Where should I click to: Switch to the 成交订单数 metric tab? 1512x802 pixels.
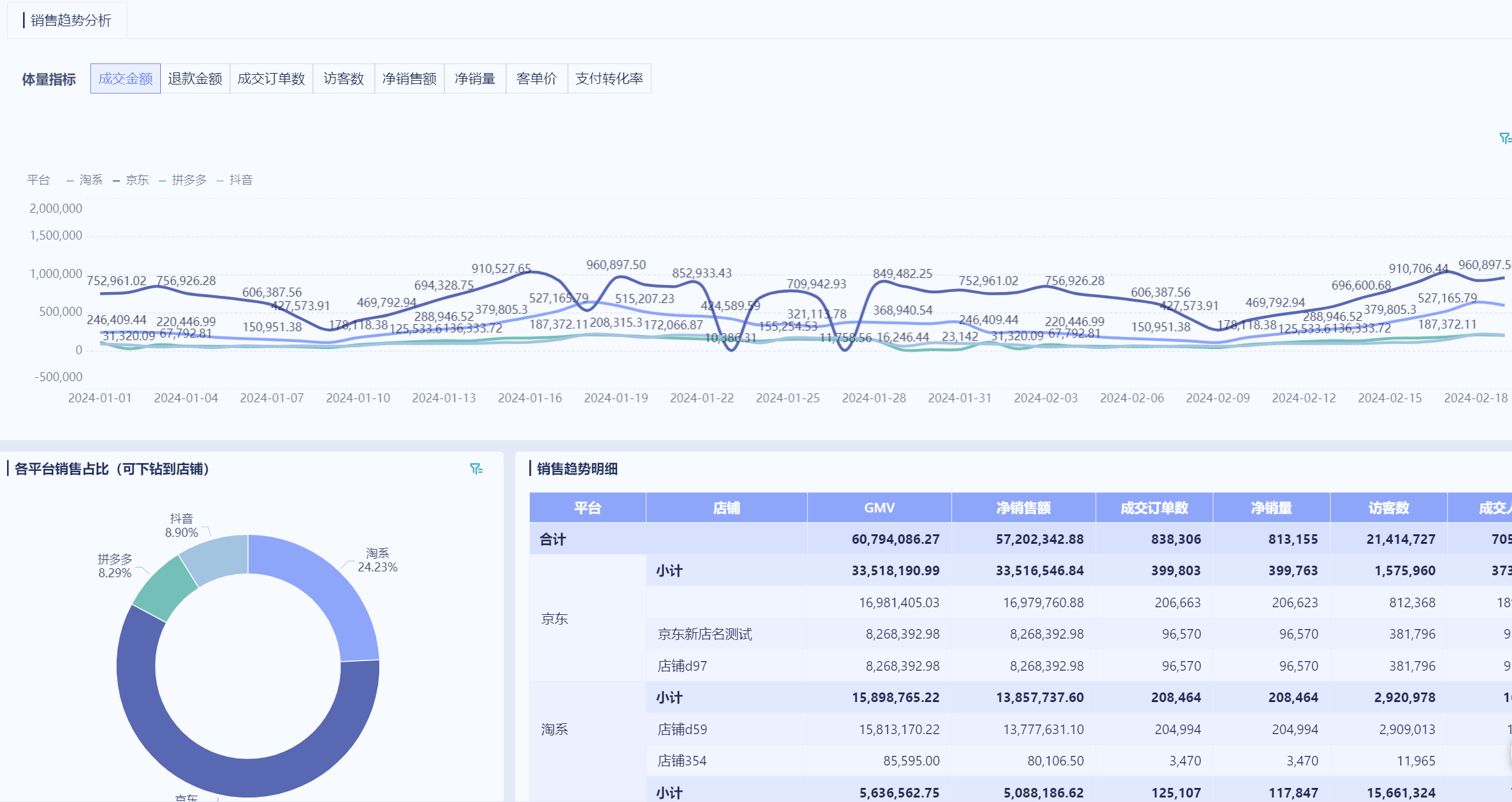pos(271,79)
